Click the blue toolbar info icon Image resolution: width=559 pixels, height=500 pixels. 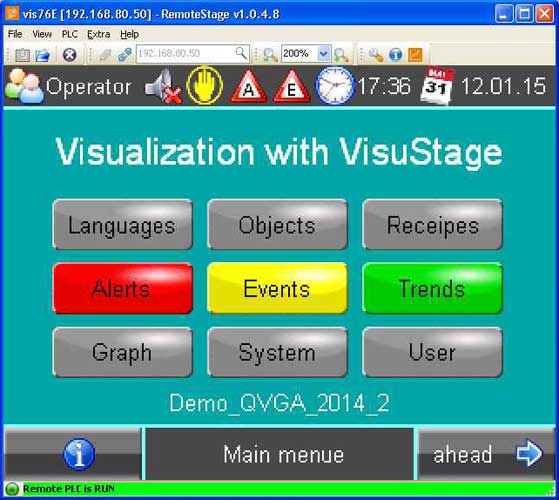pyautogui.click(x=395, y=55)
